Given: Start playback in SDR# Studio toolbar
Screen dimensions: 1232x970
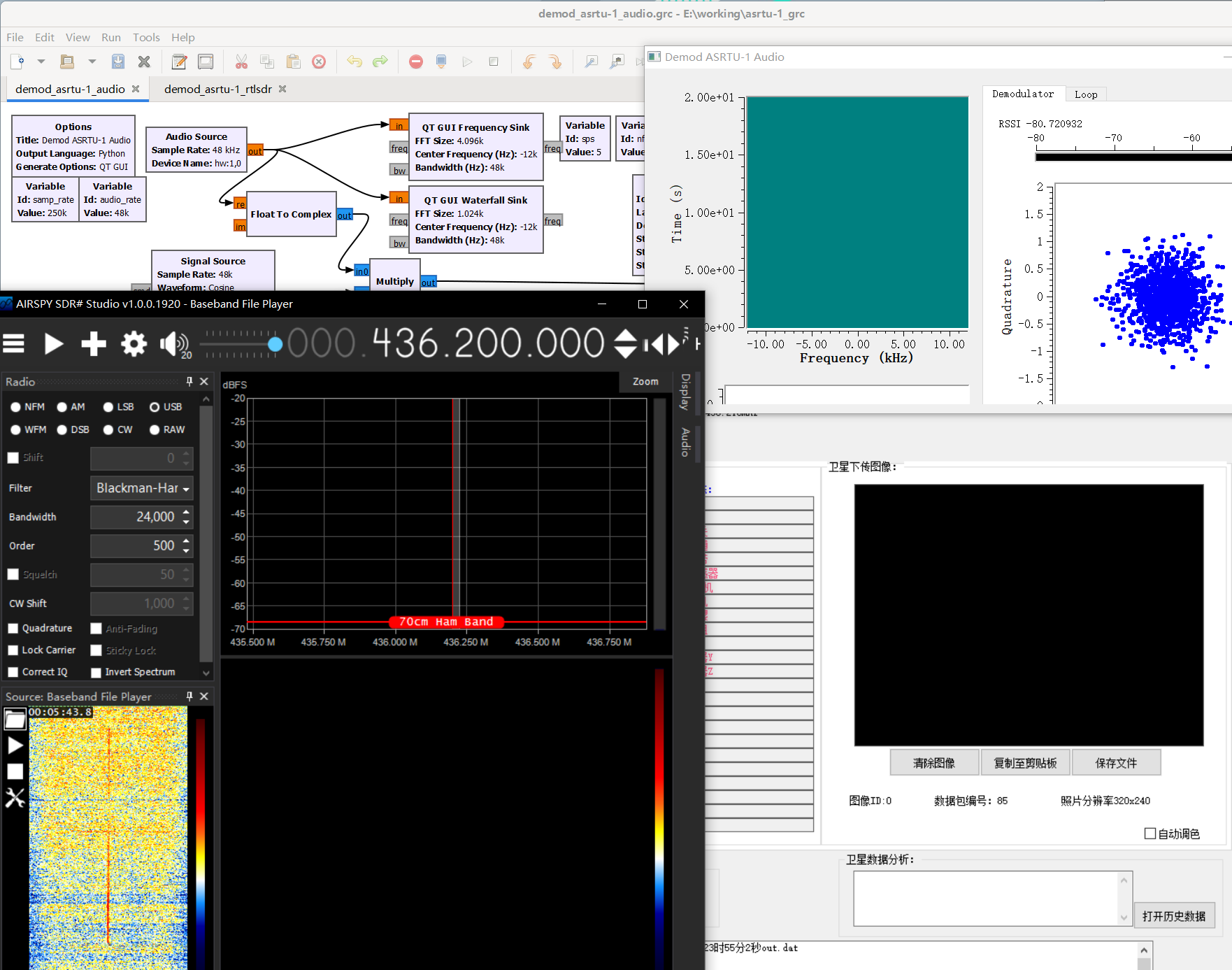Looking at the screenshot, I should (53, 343).
